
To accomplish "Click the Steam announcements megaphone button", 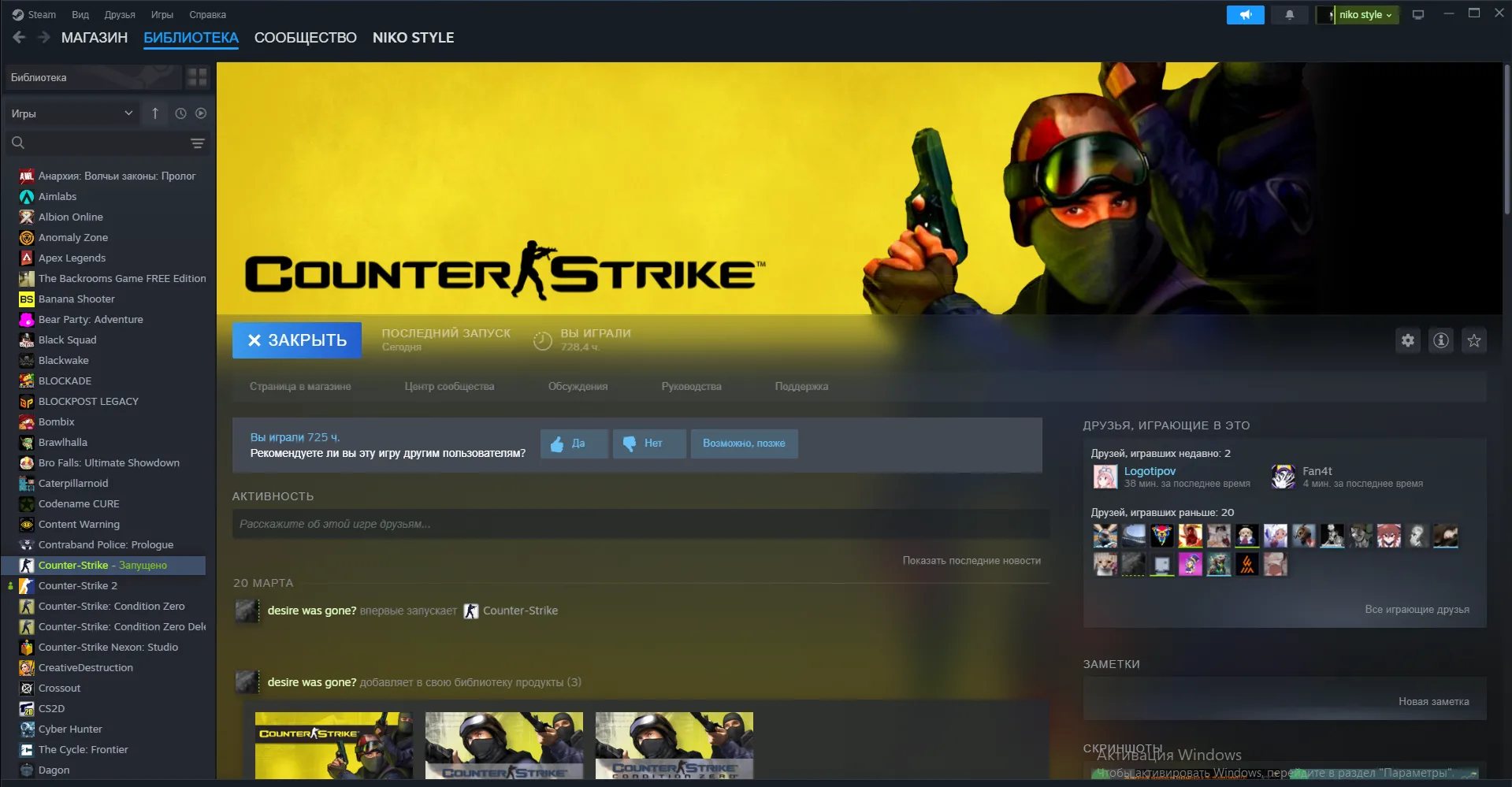I will (x=1245, y=15).
